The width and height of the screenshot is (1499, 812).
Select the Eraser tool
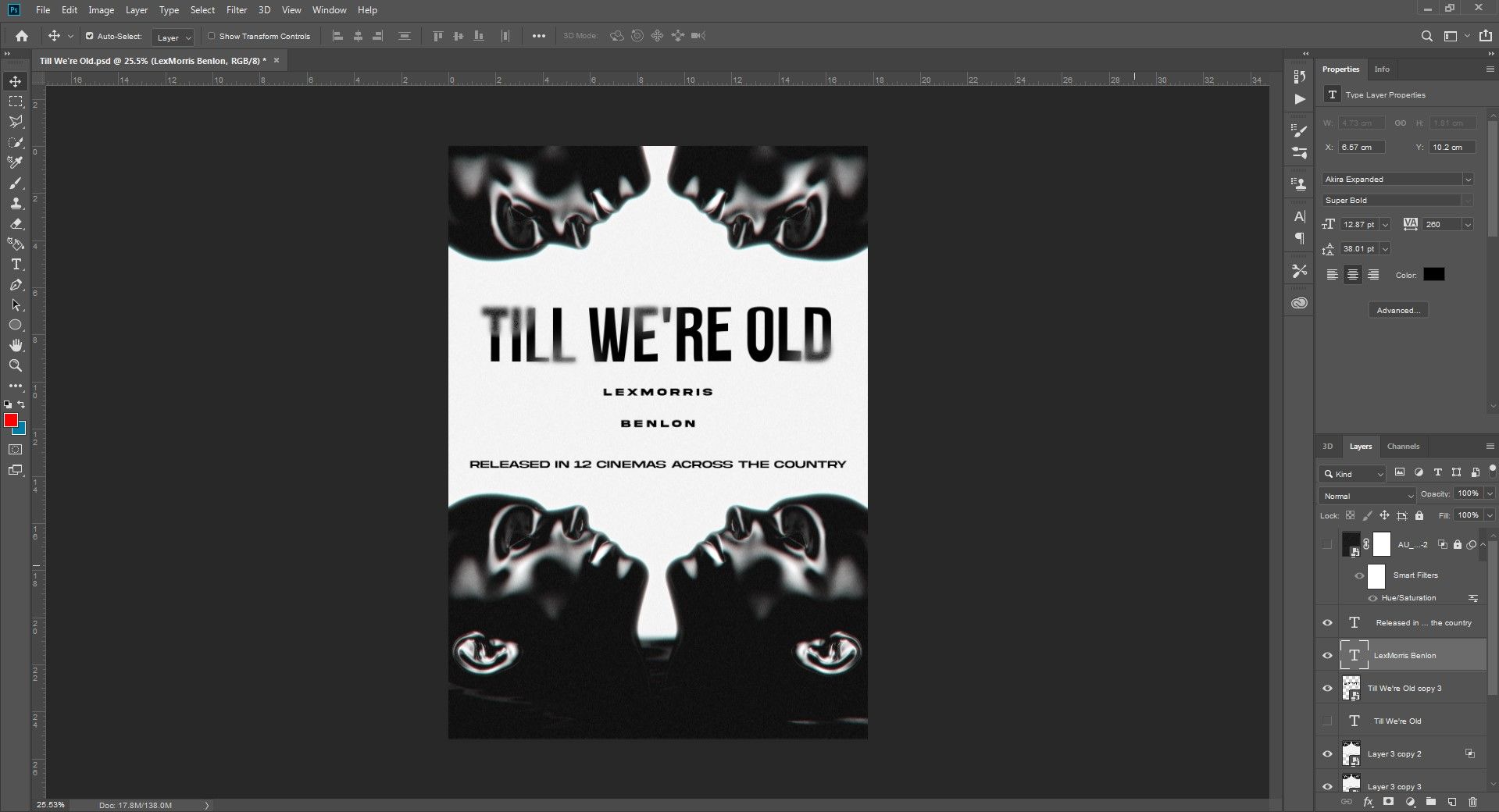tap(16, 223)
